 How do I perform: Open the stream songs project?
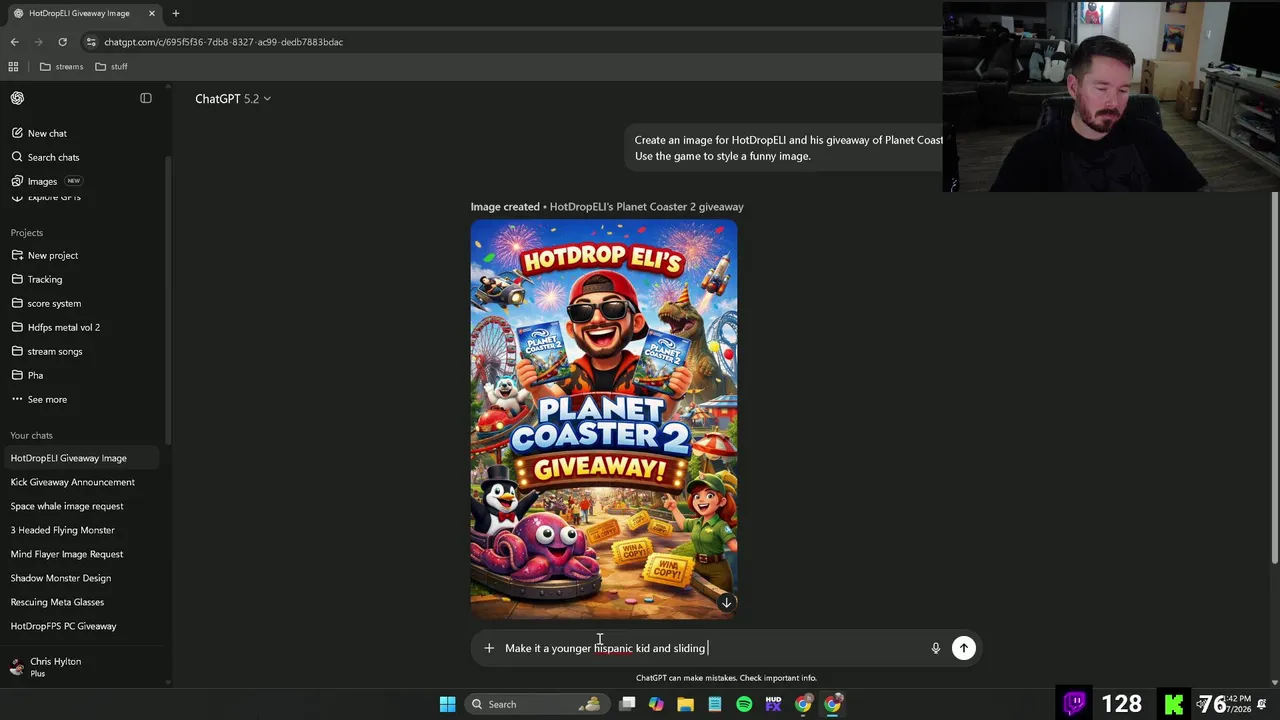click(x=55, y=351)
